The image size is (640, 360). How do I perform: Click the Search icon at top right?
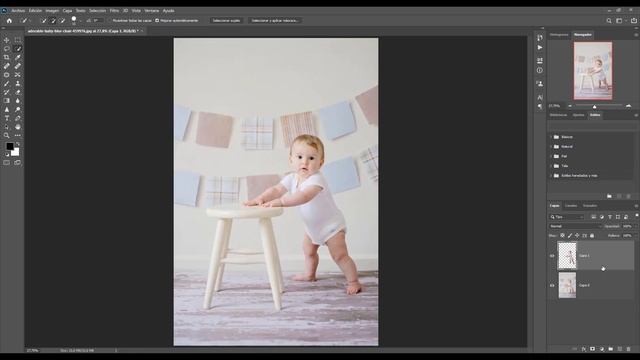609,20
